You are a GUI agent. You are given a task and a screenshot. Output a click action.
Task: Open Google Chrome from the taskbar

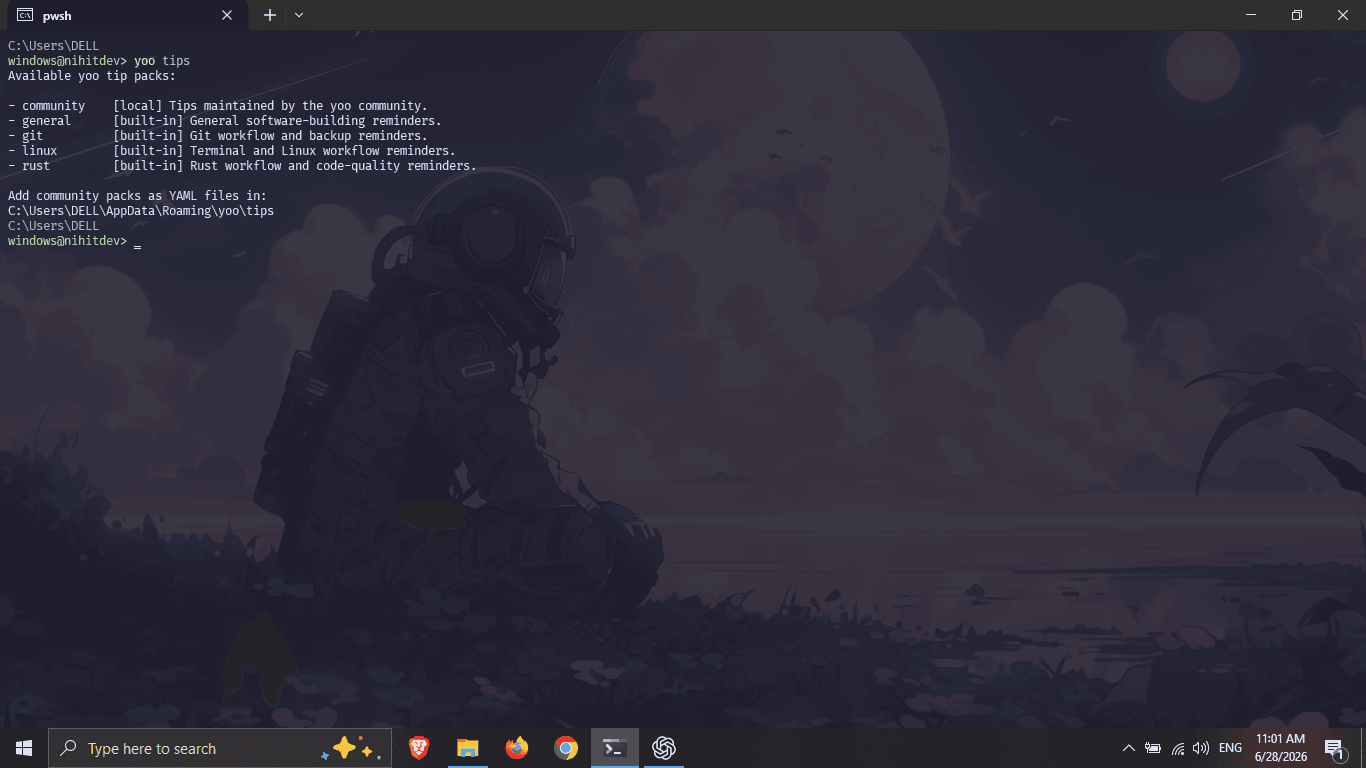pyautogui.click(x=566, y=748)
